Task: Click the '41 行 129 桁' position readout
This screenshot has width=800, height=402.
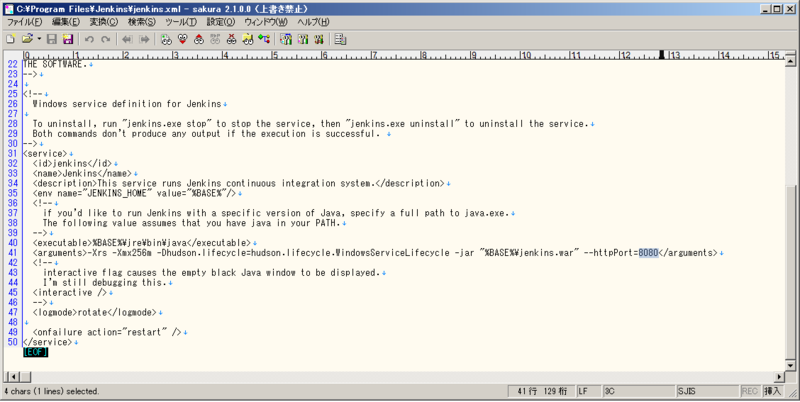Action: click(x=542, y=391)
